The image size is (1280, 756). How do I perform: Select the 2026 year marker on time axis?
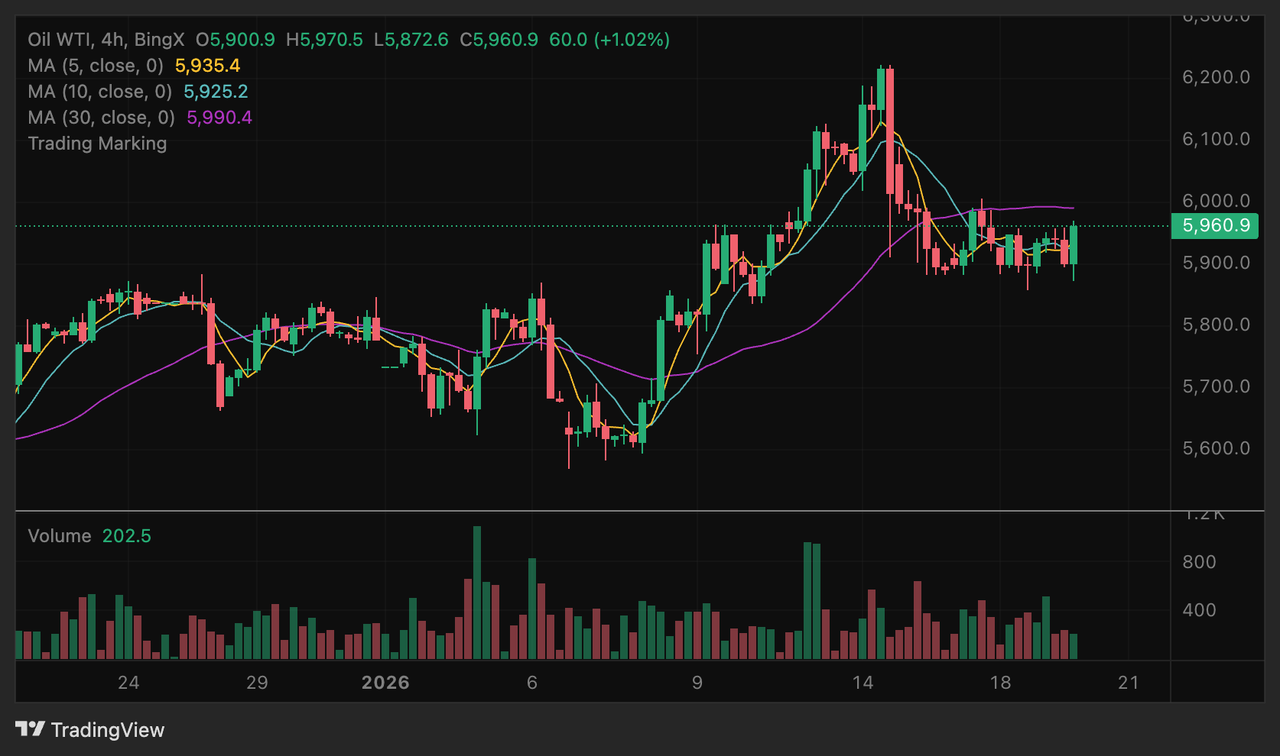coord(385,683)
